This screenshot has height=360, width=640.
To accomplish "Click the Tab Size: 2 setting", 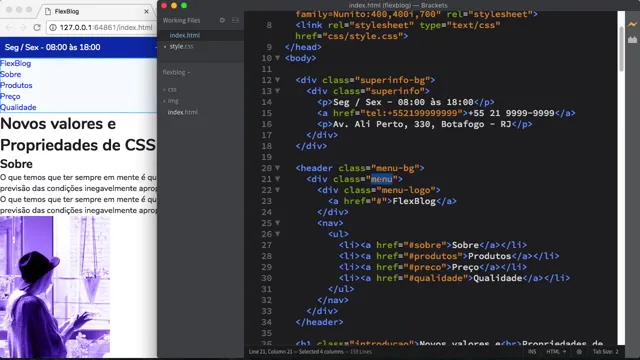I will tap(605, 351).
